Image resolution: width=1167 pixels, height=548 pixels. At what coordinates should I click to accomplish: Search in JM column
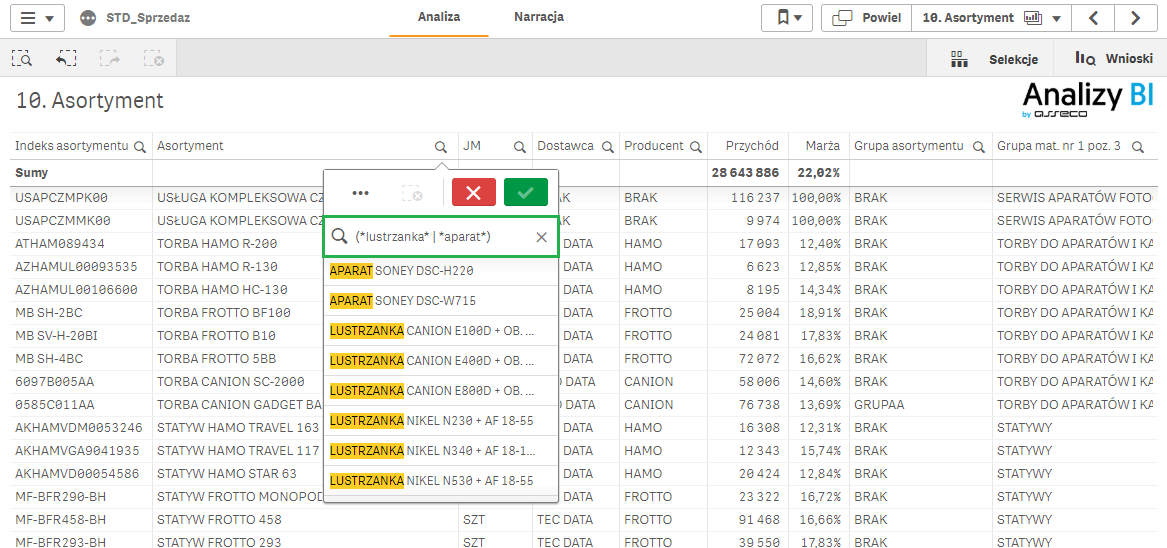(x=518, y=147)
